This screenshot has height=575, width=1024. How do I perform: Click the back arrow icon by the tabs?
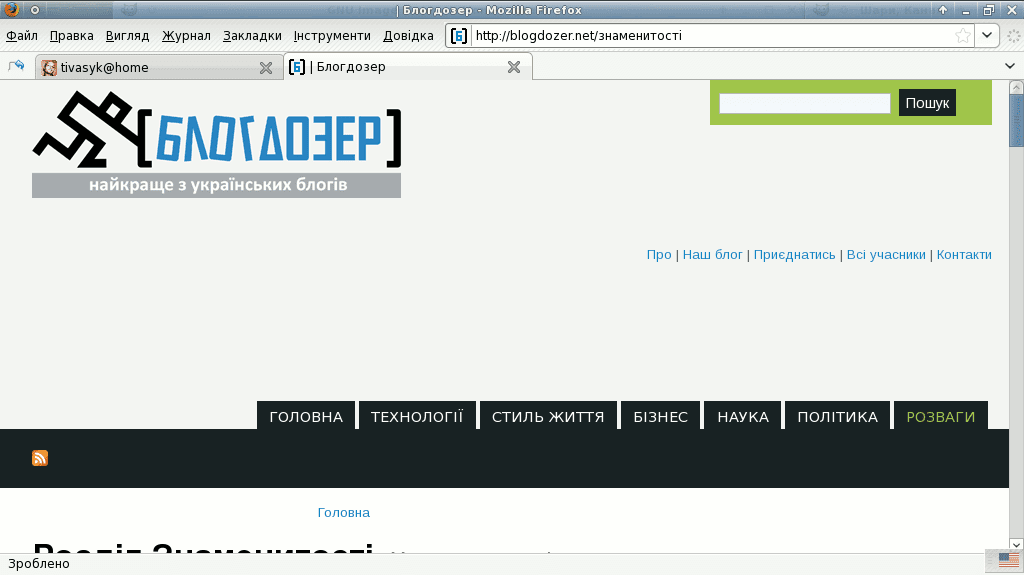click(16, 66)
